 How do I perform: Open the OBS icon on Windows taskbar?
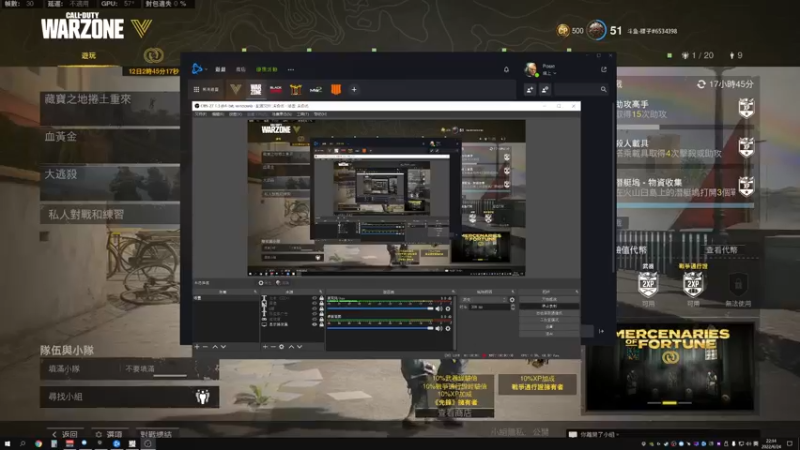tap(147, 444)
